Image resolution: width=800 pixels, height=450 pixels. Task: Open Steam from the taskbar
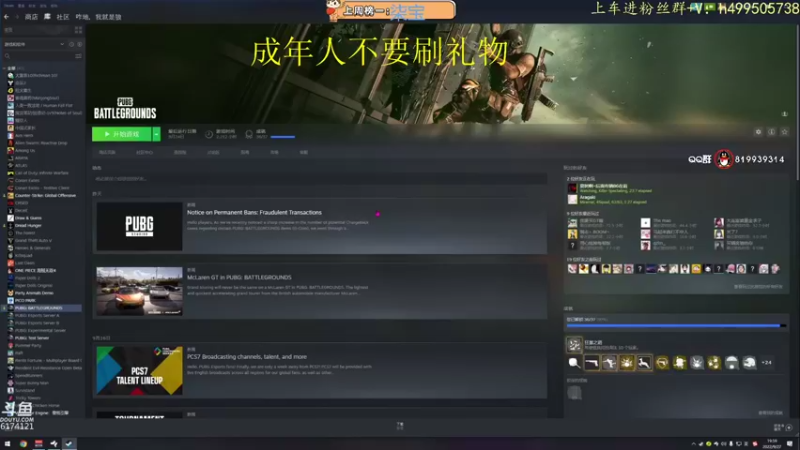[x=69, y=443]
